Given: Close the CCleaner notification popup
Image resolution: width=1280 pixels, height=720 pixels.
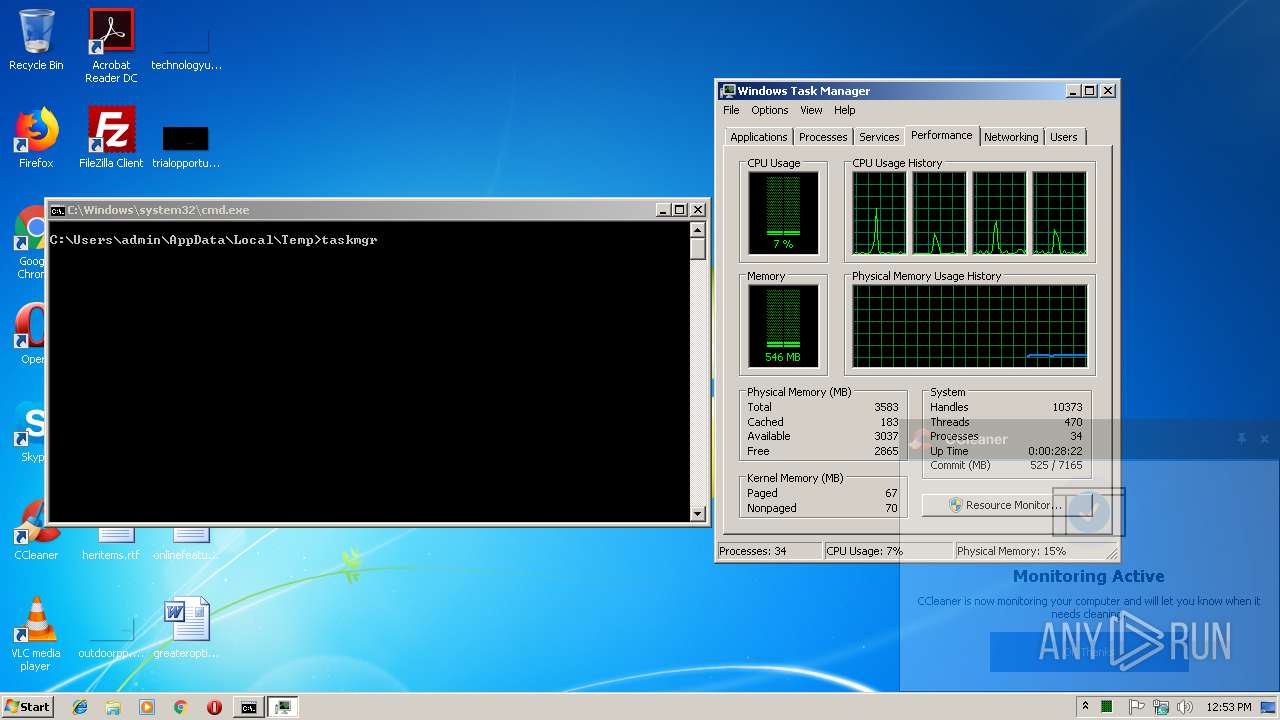Looking at the screenshot, I should (1264, 439).
